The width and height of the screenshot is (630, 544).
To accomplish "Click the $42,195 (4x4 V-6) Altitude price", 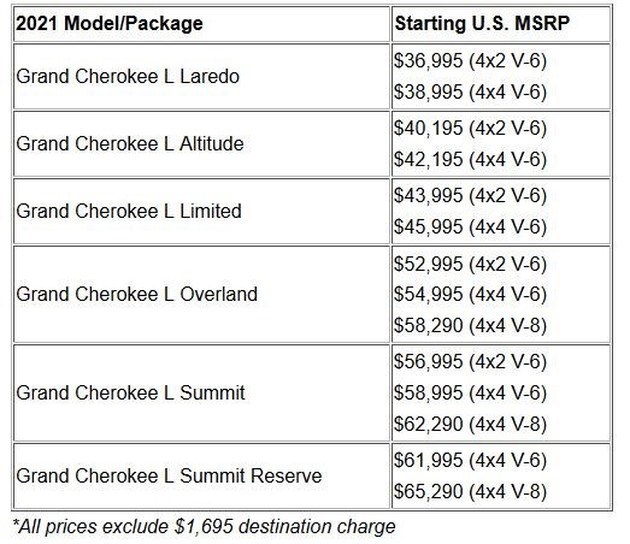I will [x=470, y=160].
